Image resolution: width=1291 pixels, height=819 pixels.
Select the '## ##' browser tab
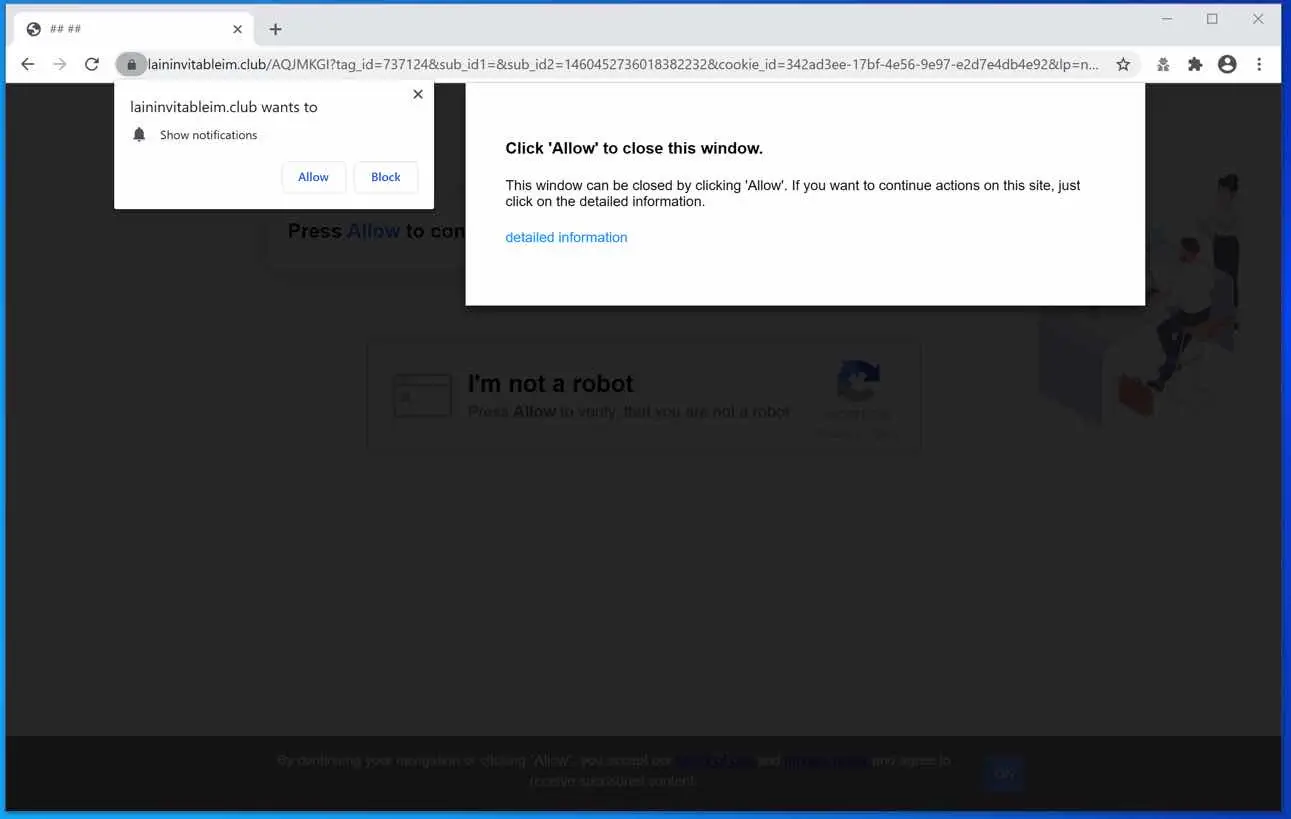[134, 29]
